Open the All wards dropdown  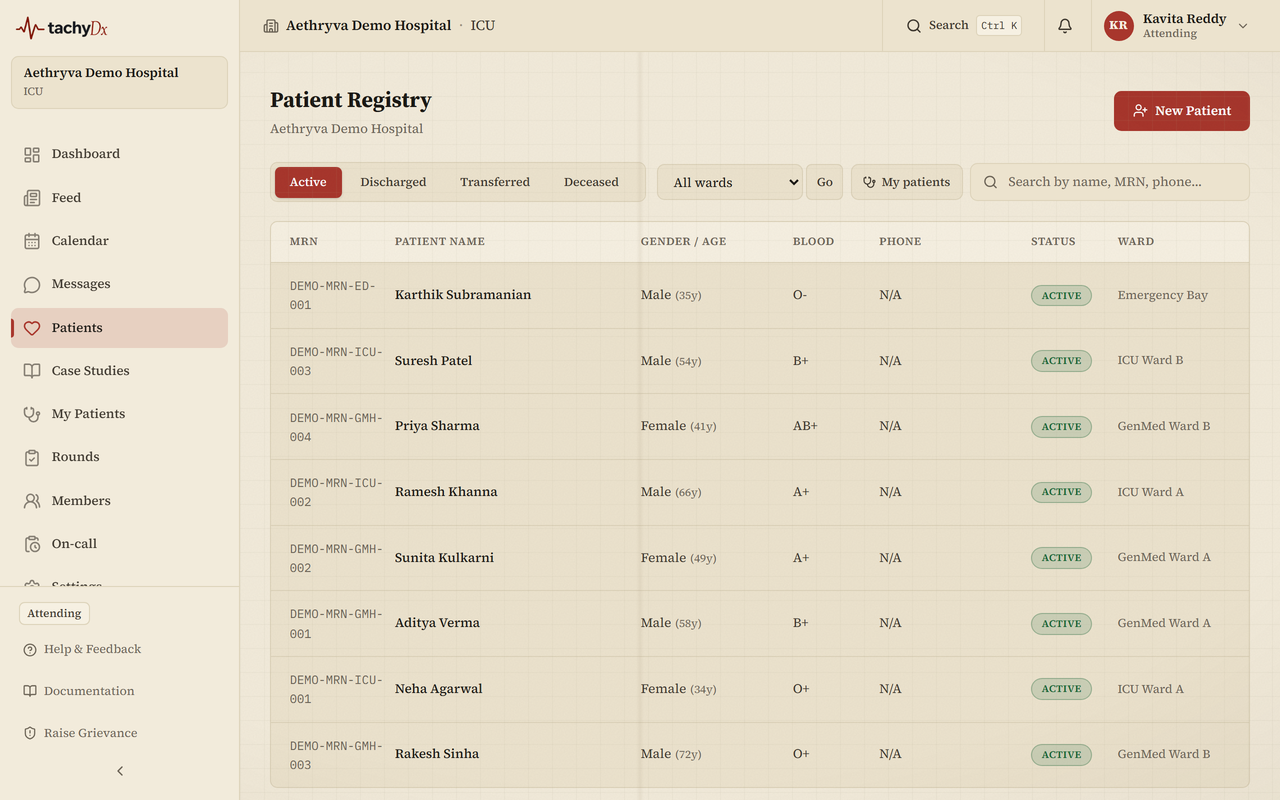(x=730, y=182)
